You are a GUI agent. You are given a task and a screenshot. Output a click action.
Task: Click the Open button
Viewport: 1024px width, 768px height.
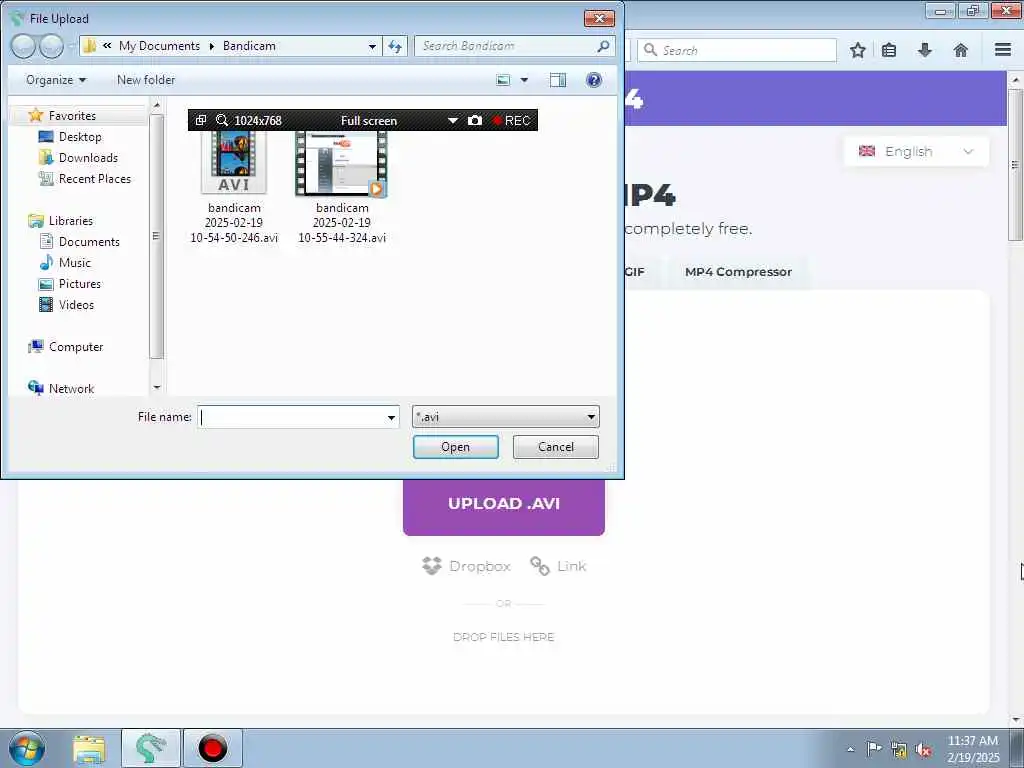click(x=455, y=447)
